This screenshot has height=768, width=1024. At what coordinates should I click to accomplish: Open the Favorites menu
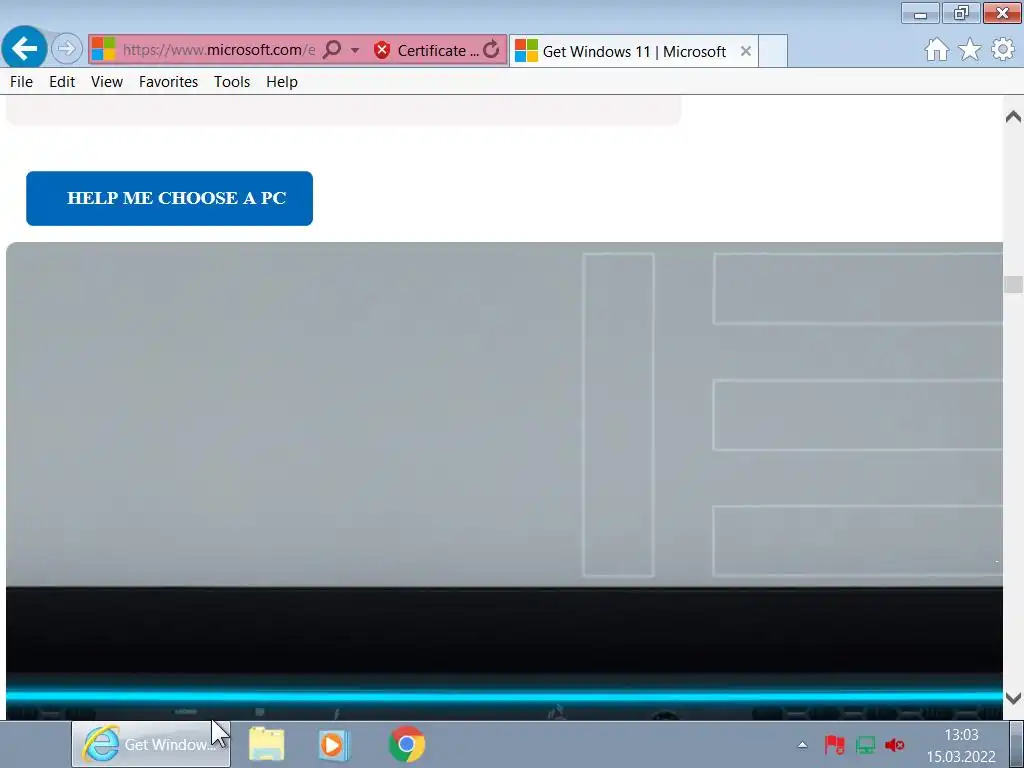point(168,82)
